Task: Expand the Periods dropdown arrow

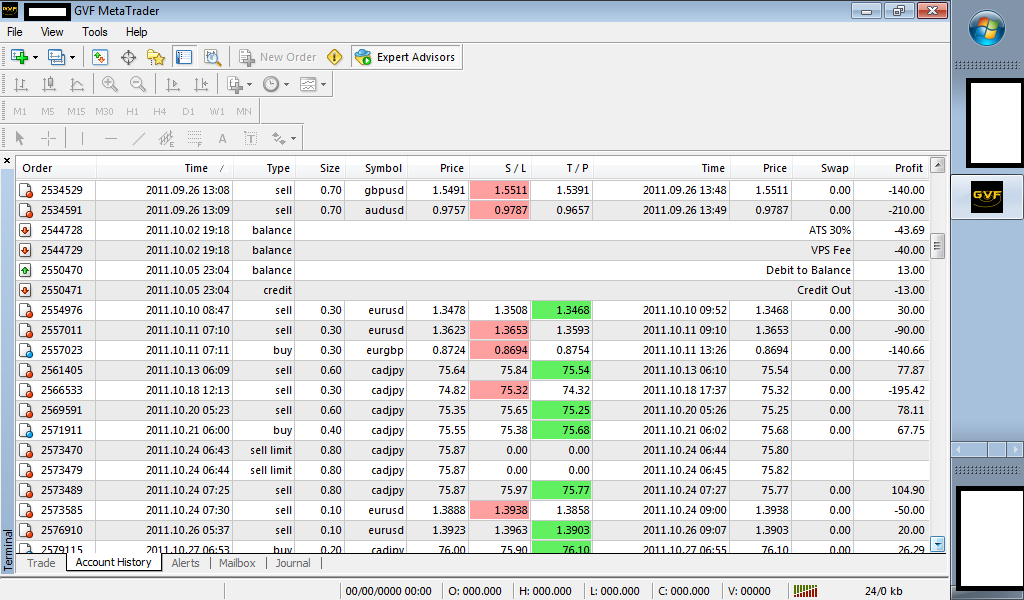Action: pos(286,84)
